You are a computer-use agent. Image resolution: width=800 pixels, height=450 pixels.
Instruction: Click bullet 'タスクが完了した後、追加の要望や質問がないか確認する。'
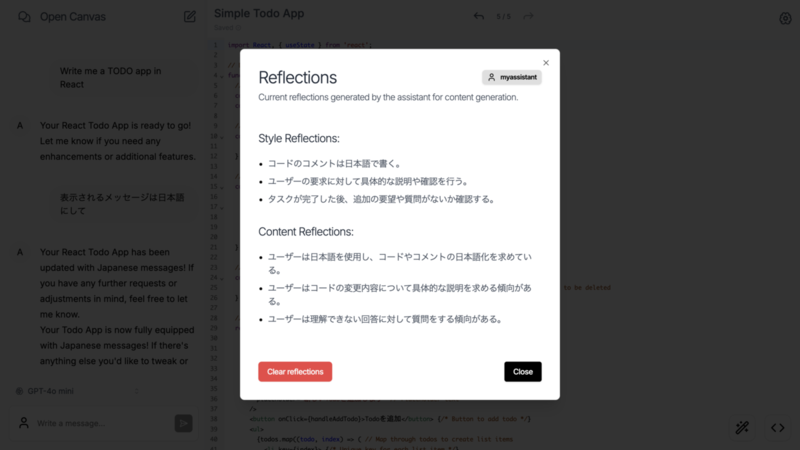point(382,199)
